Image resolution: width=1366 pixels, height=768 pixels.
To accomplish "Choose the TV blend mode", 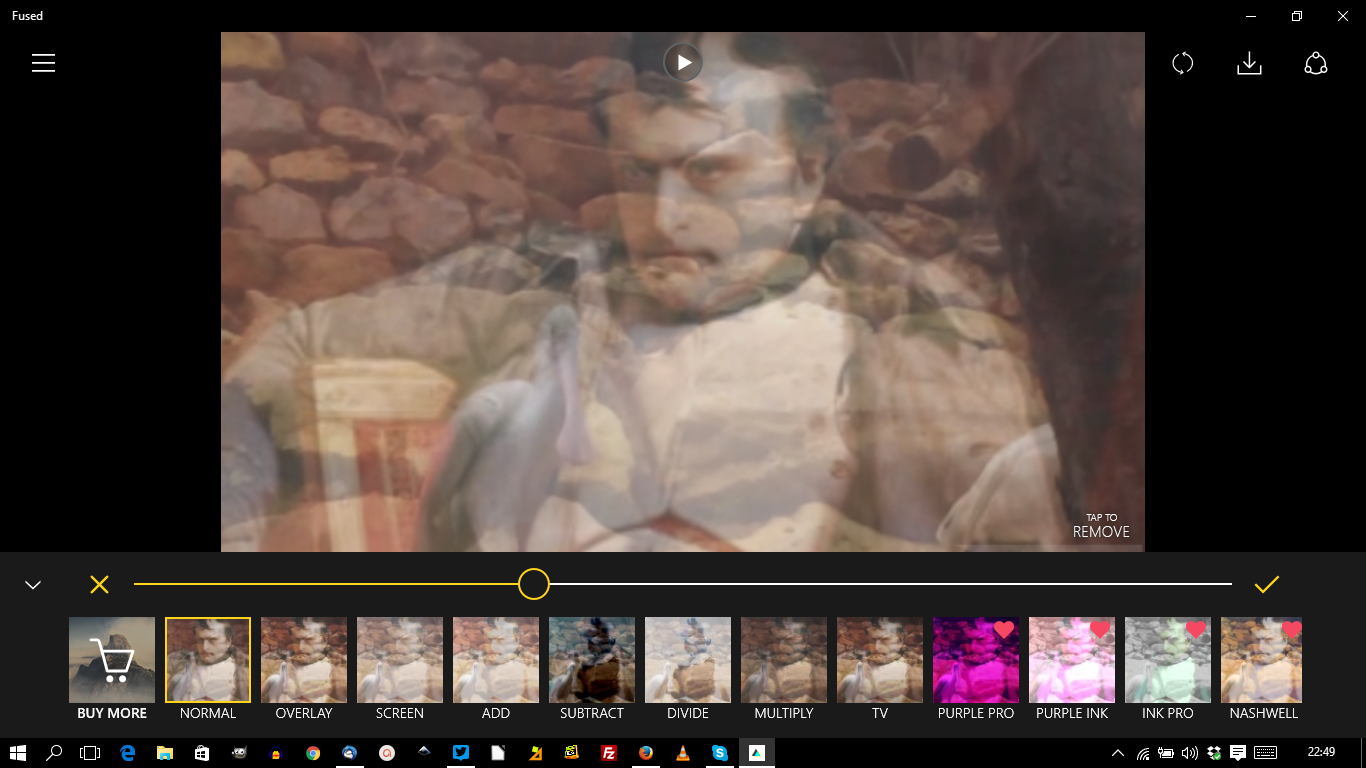I will pos(880,660).
